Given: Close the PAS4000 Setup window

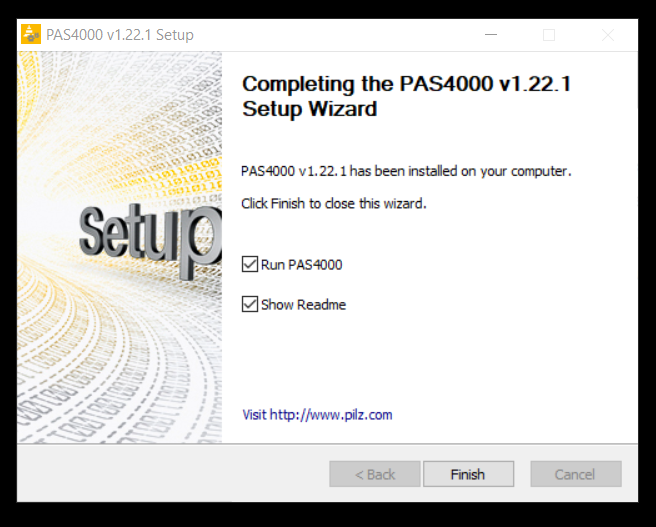Looking at the screenshot, I should point(608,35).
